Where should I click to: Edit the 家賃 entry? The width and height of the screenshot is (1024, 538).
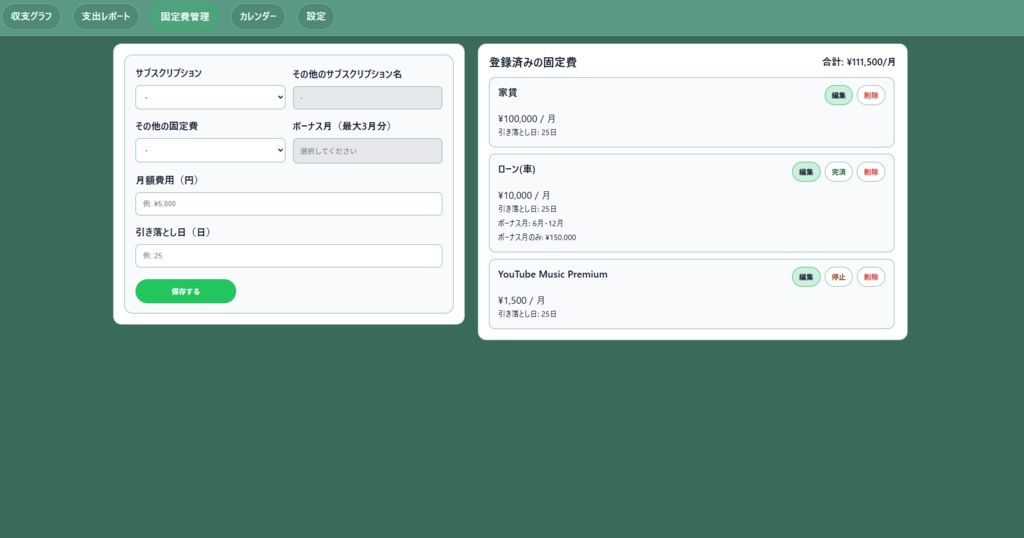click(839, 95)
